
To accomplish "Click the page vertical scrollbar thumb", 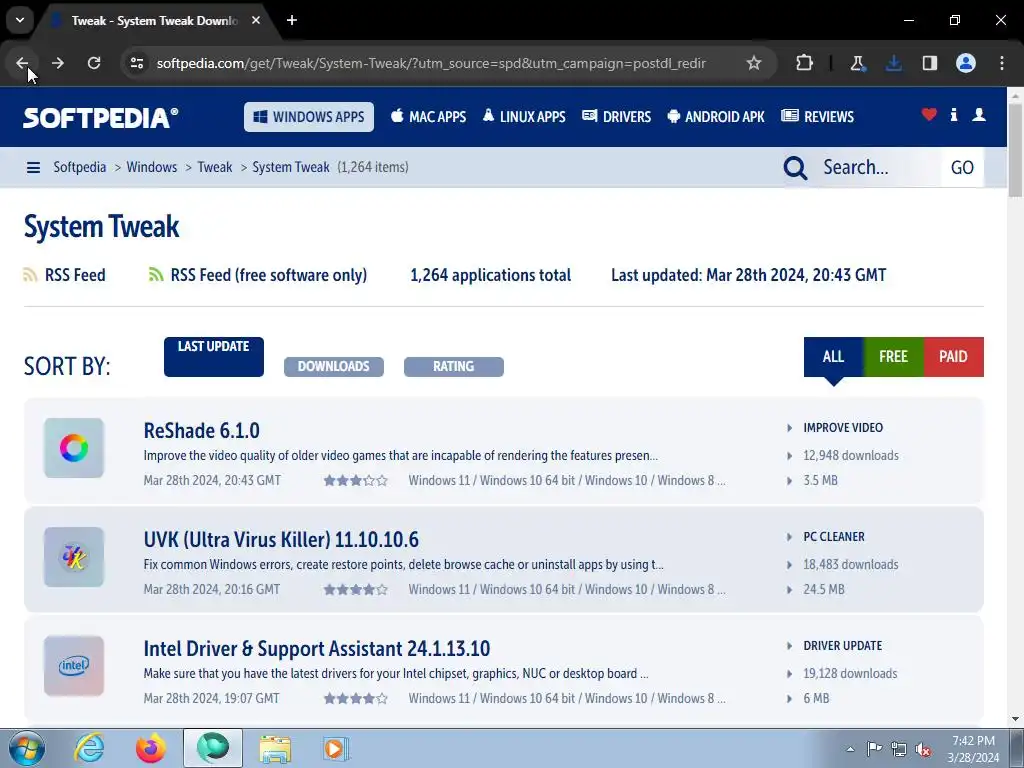I will [x=1015, y=149].
